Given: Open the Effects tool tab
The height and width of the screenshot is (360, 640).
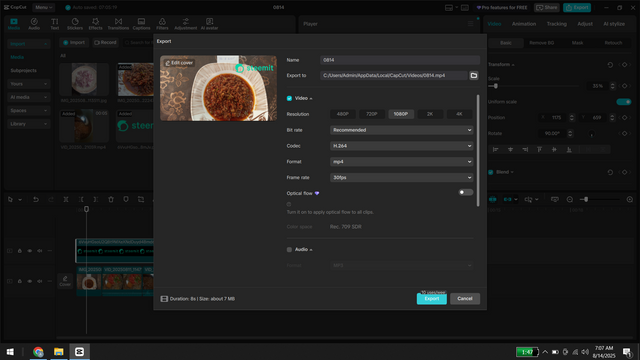Looking at the screenshot, I should click(96, 24).
